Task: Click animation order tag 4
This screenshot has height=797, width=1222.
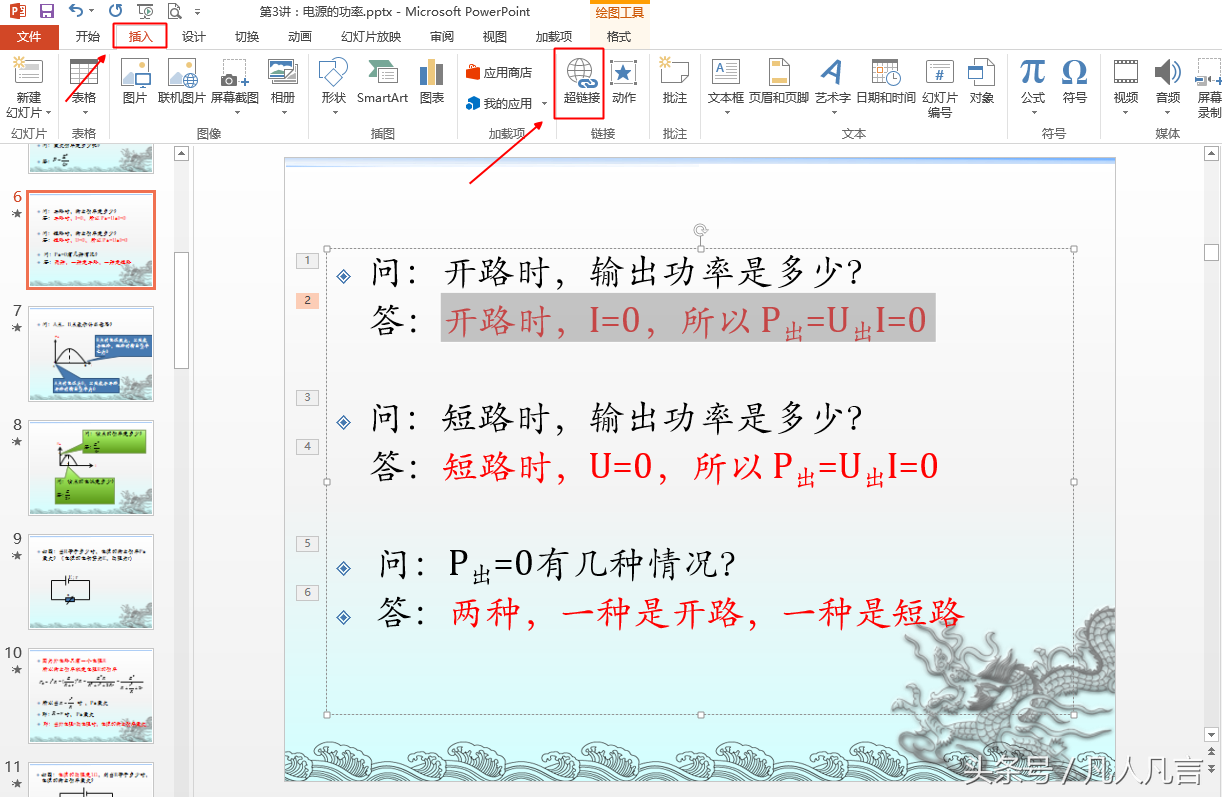Action: pos(307,446)
